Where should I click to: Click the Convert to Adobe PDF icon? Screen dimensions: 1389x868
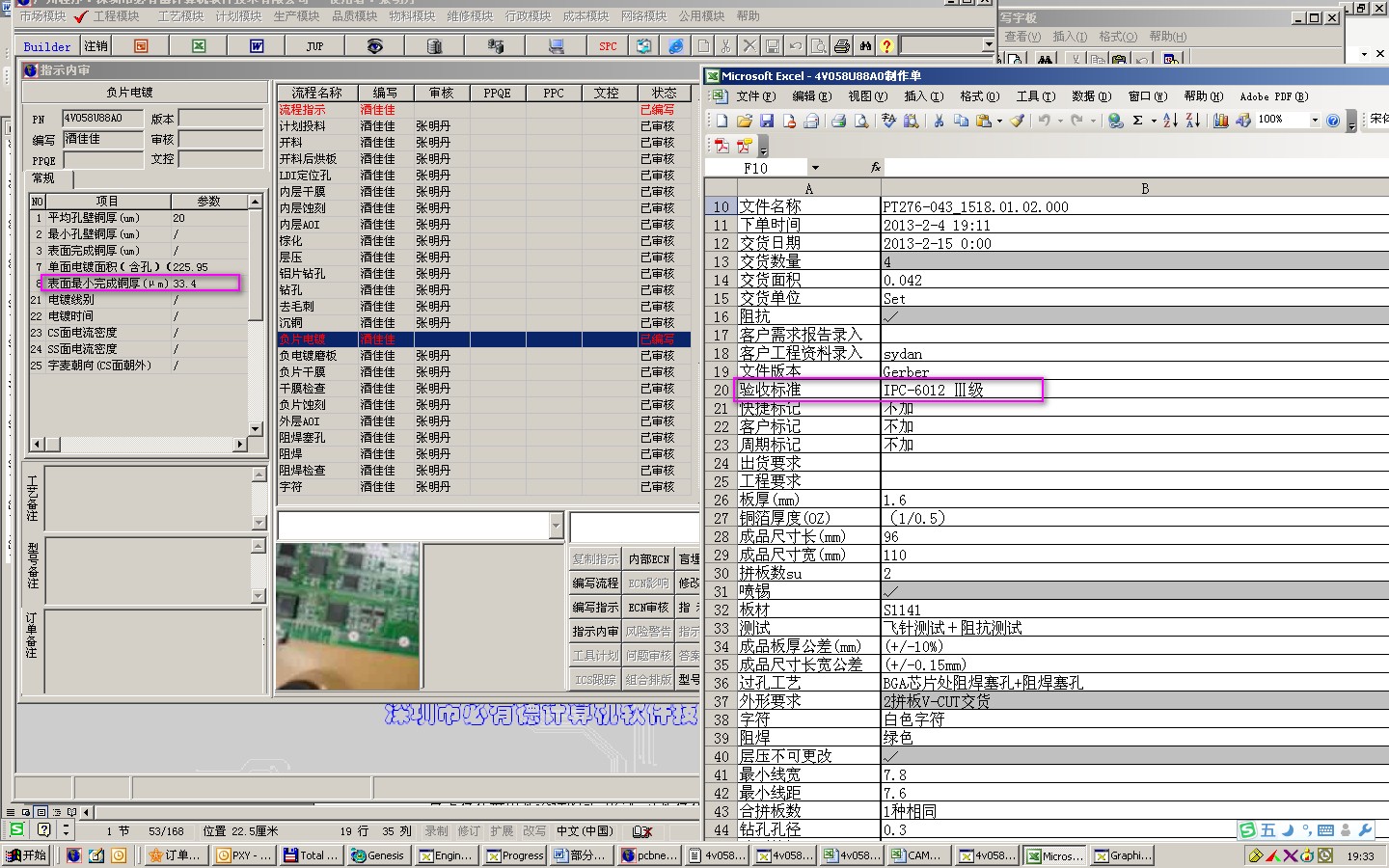pos(722,146)
